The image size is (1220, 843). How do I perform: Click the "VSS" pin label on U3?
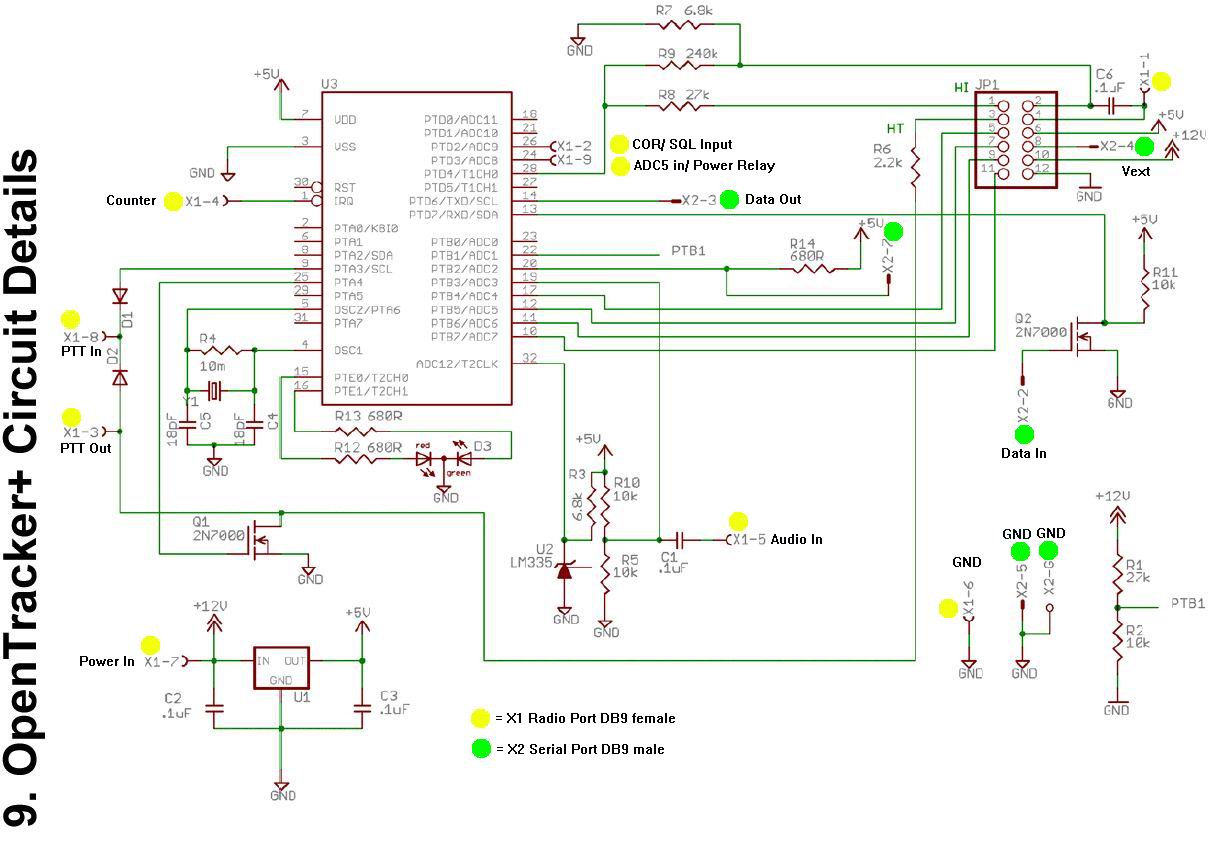[x=347, y=147]
